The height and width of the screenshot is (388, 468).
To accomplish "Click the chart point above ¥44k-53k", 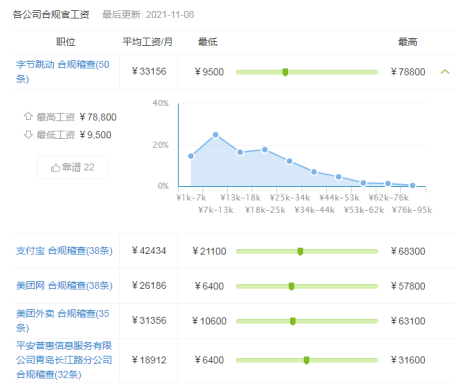I will pyautogui.click(x=339, y=177).
